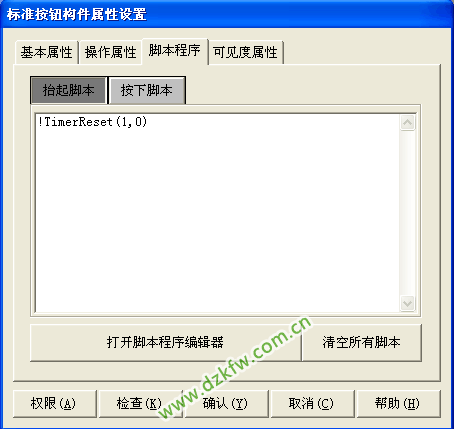Click the 权限(A) button

click(55, 404)
